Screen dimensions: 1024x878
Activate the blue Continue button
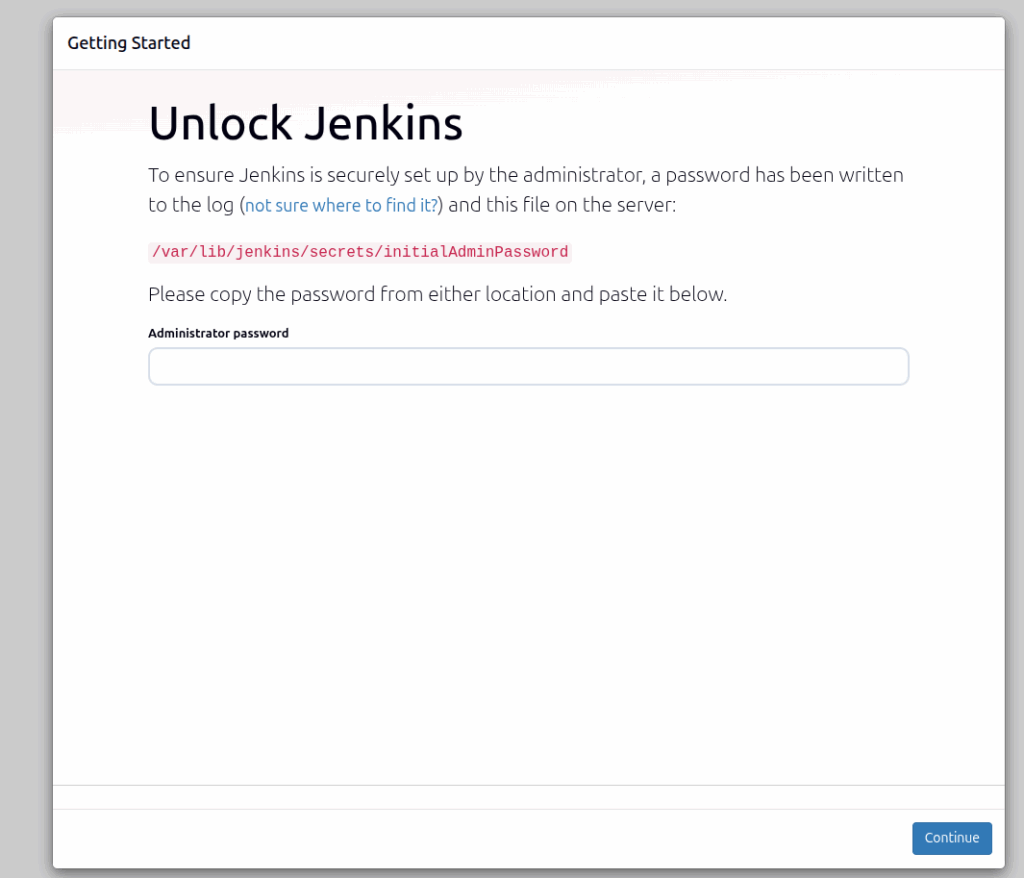[951, 838]
